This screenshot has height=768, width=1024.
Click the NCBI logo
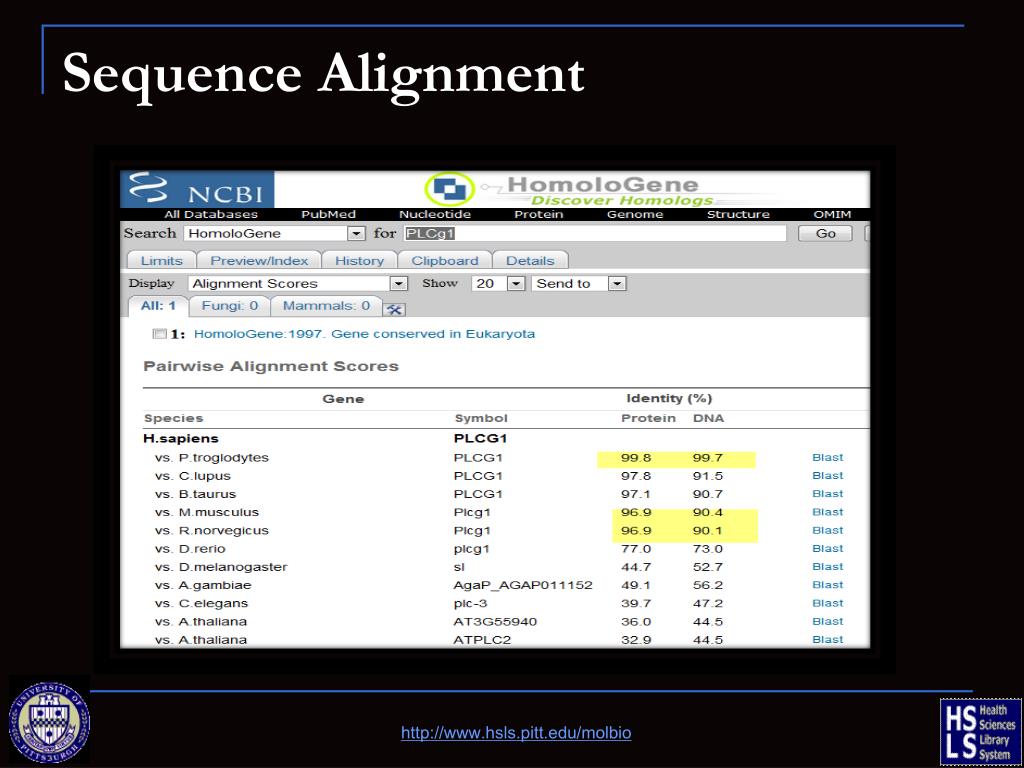pos(197,189)
